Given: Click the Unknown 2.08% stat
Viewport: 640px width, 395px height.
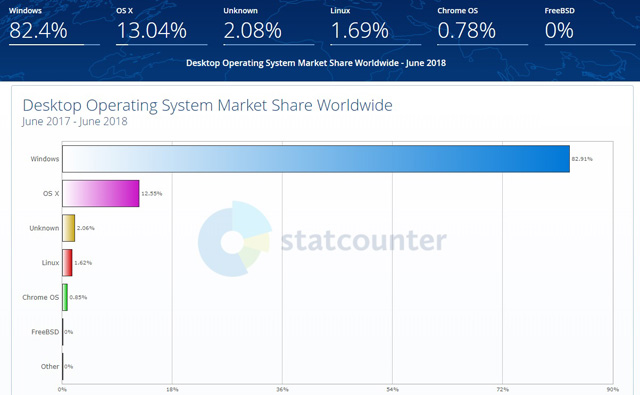Looking at the screenshot, I should click(269, 25).
